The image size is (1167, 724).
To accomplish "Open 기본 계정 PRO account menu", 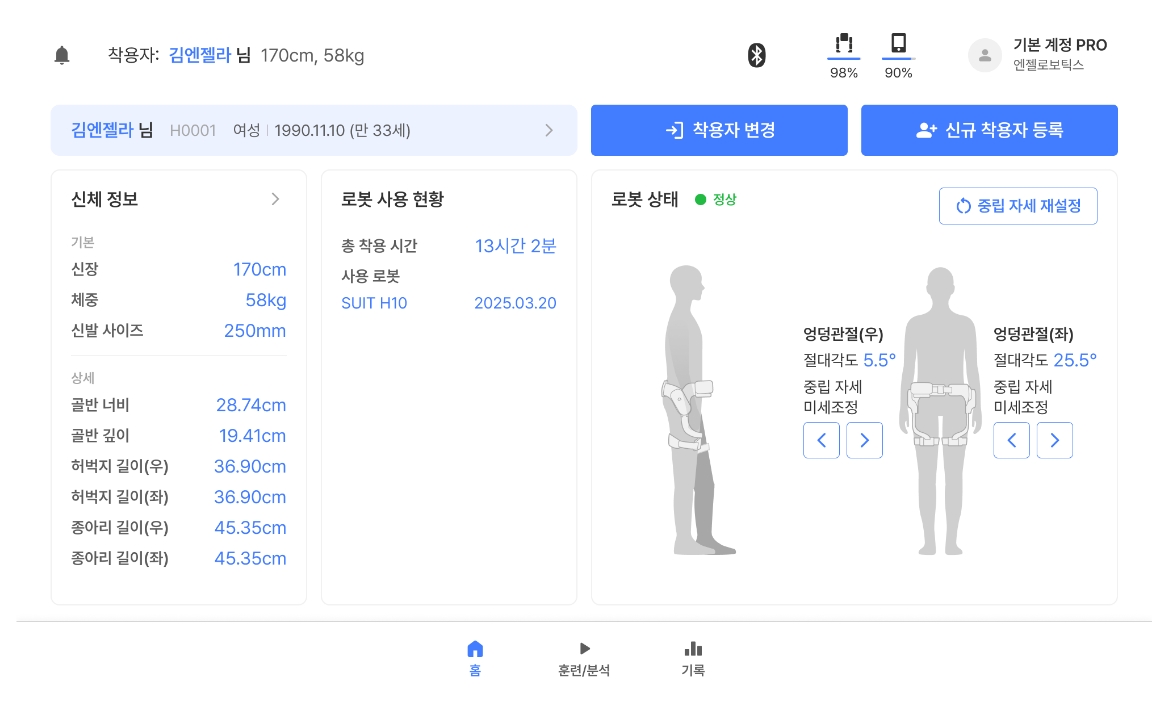I will (1059, 55).
